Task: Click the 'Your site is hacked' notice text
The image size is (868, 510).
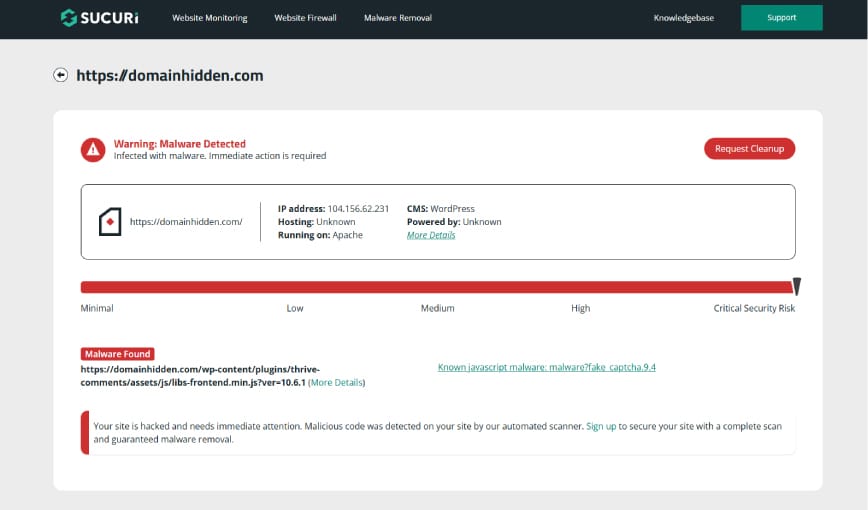Action: (437, 433)
